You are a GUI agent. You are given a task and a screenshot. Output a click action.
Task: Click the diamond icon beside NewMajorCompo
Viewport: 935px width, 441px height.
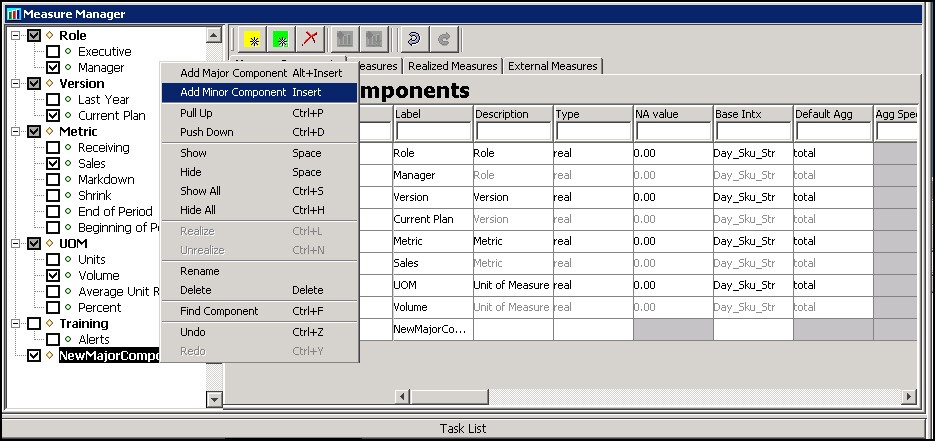pos(49,356)
